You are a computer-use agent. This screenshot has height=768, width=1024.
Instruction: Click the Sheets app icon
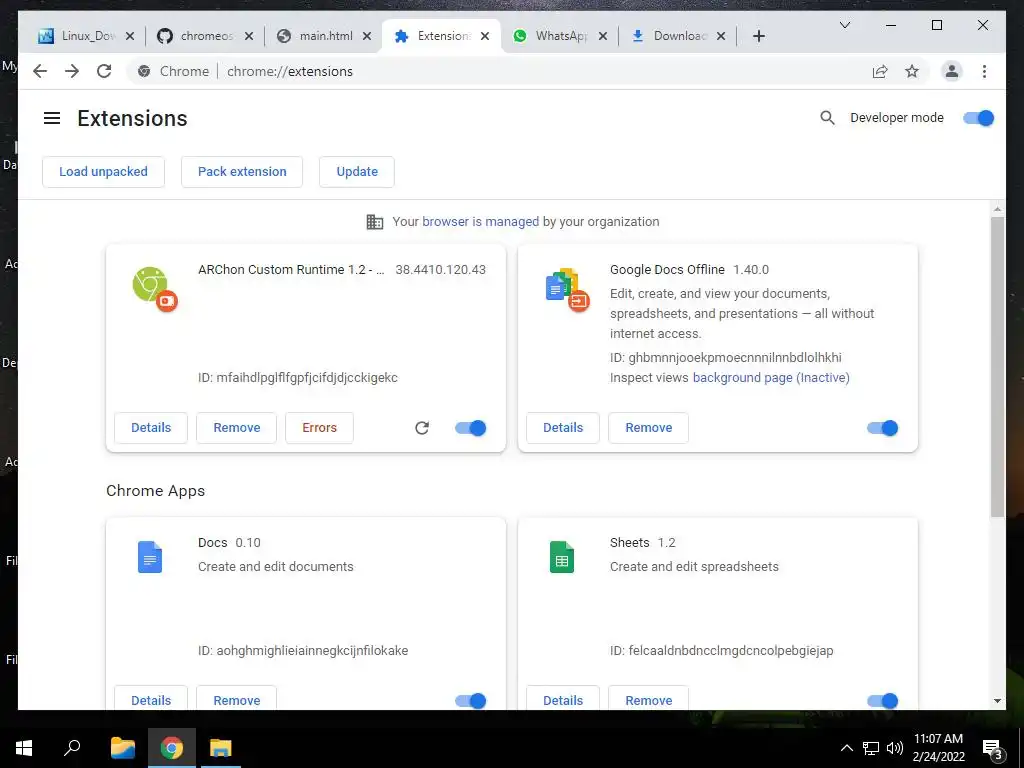[x=562, y=557]
